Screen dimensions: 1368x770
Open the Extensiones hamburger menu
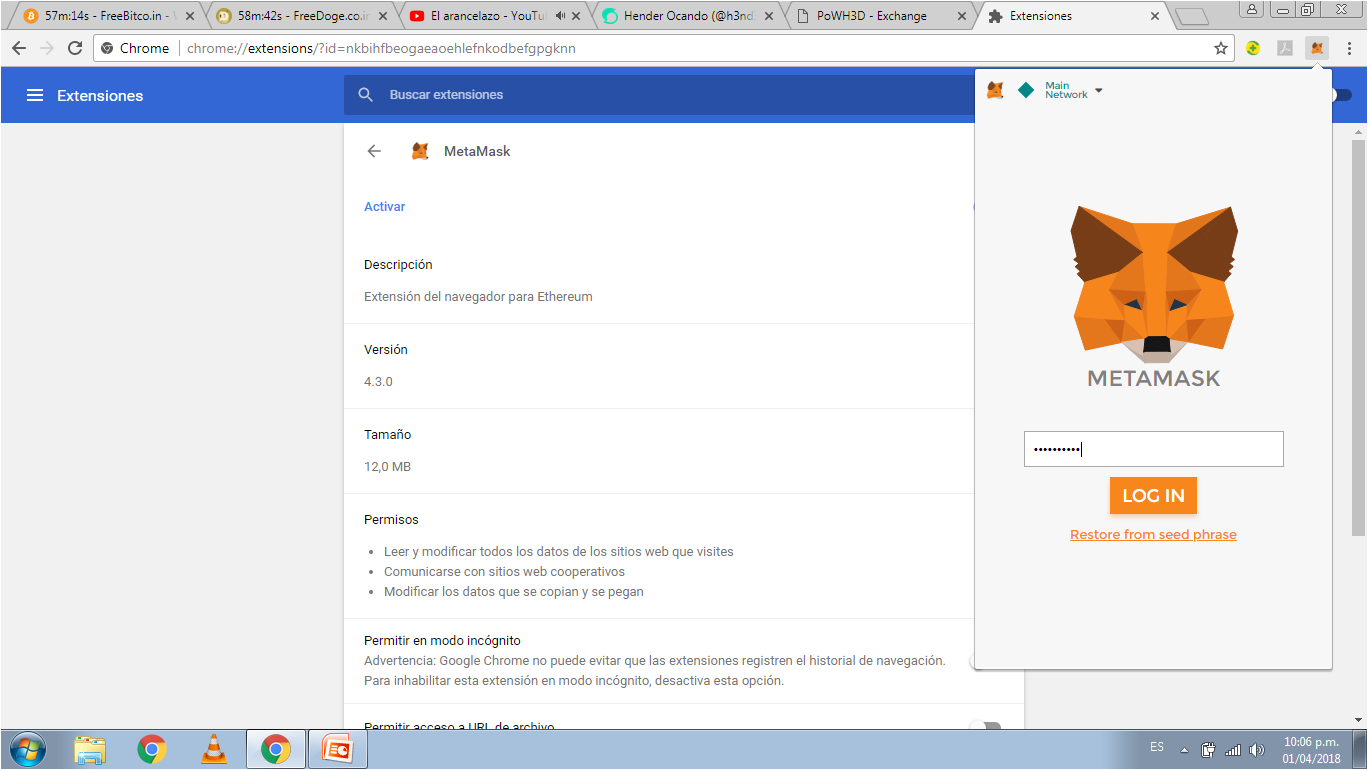(35, 95)
